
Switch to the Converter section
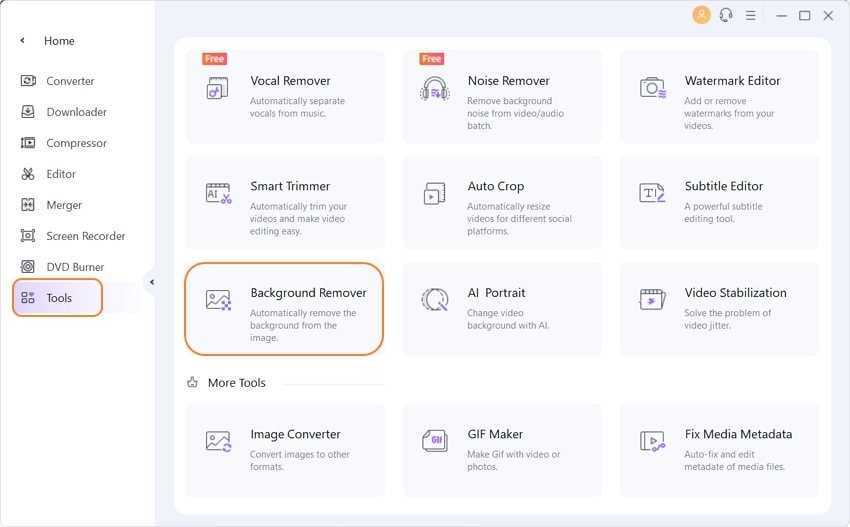tap(70, 81)
